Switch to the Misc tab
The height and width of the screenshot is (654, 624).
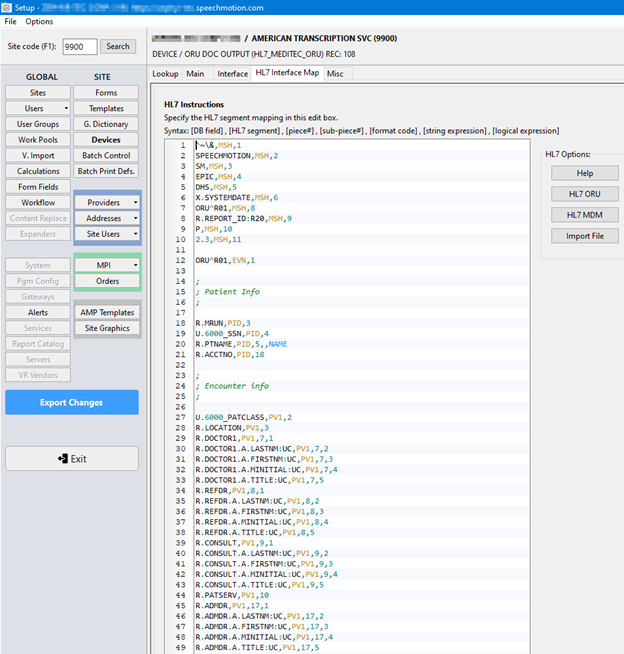click(335, 74)
